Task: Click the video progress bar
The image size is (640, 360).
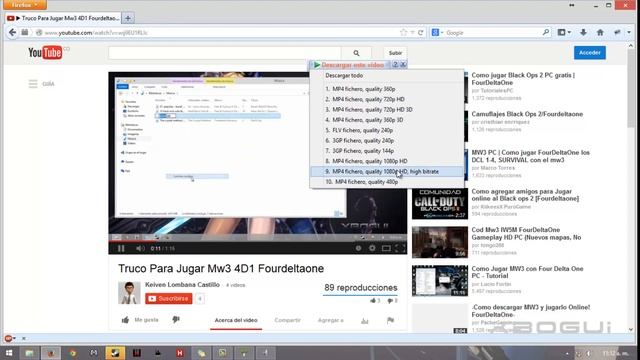Action: pyautogui.click(x=258, y=241)
